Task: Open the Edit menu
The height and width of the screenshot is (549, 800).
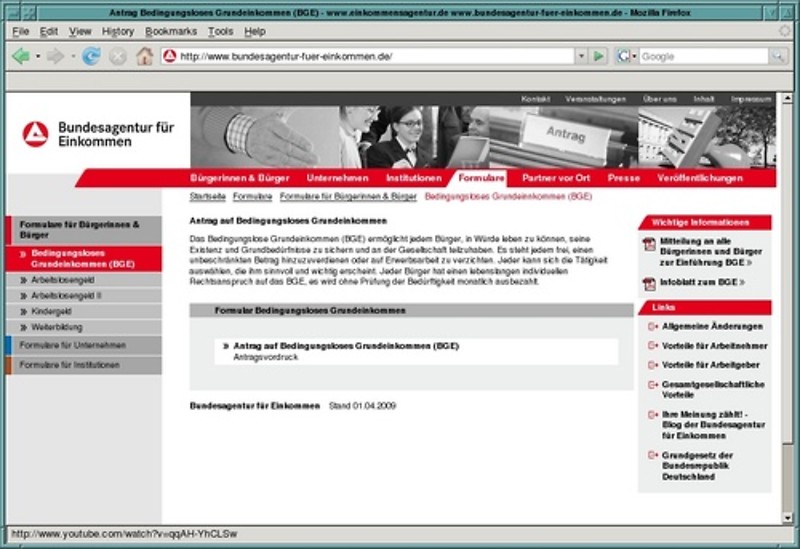Action: click(x=48, y=32)
